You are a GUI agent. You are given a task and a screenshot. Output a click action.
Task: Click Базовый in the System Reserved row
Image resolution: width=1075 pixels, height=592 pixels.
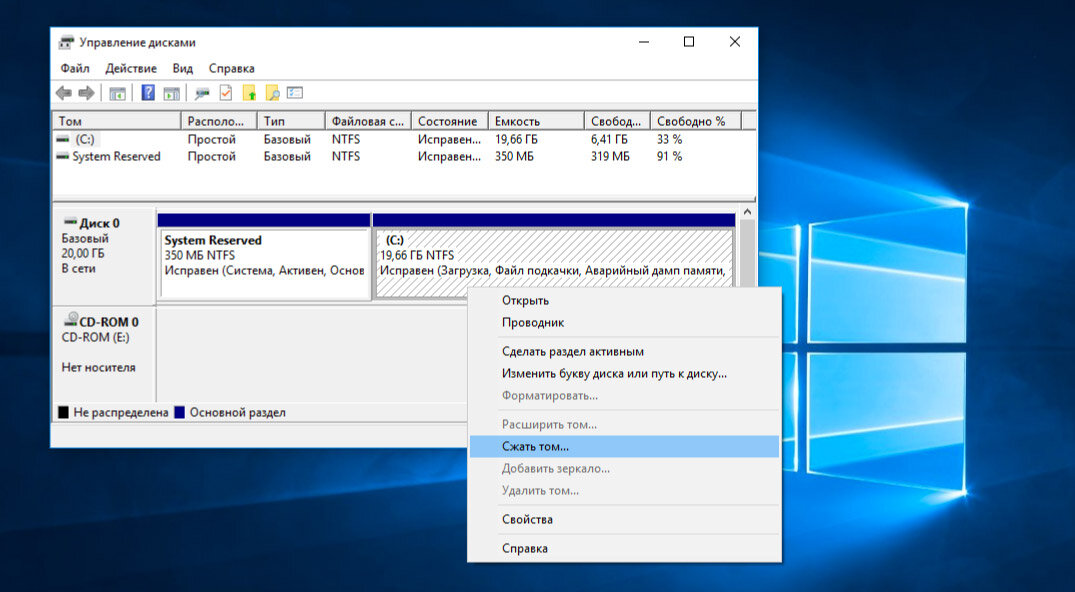[287, 156]
